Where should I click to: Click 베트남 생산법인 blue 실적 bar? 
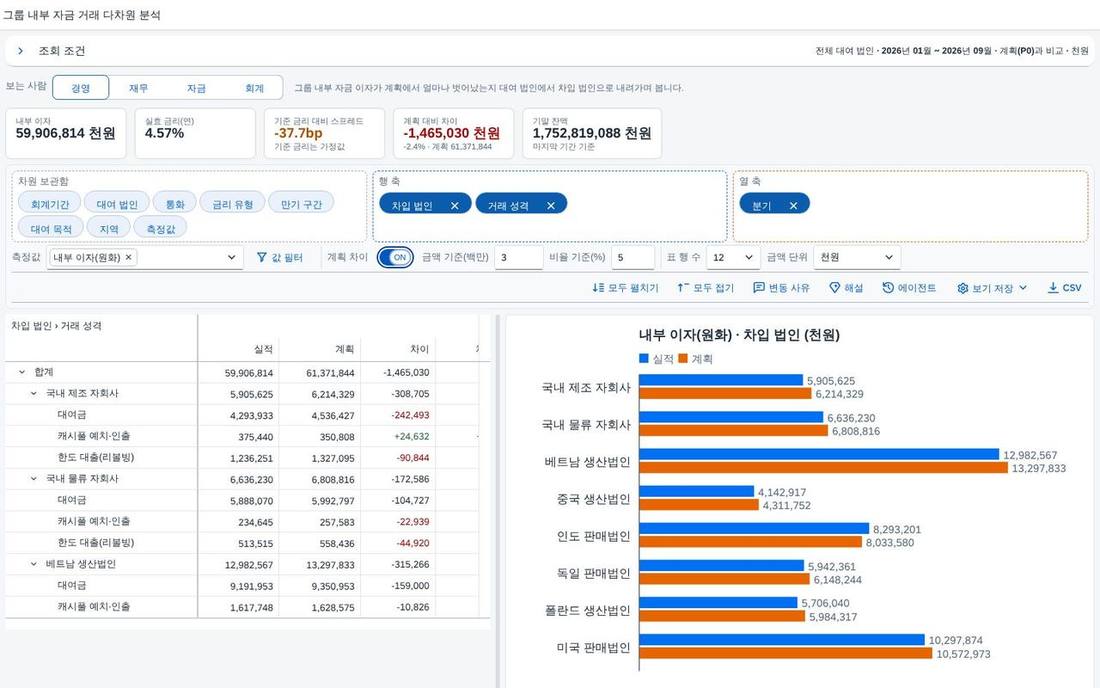tap(819, 454)
